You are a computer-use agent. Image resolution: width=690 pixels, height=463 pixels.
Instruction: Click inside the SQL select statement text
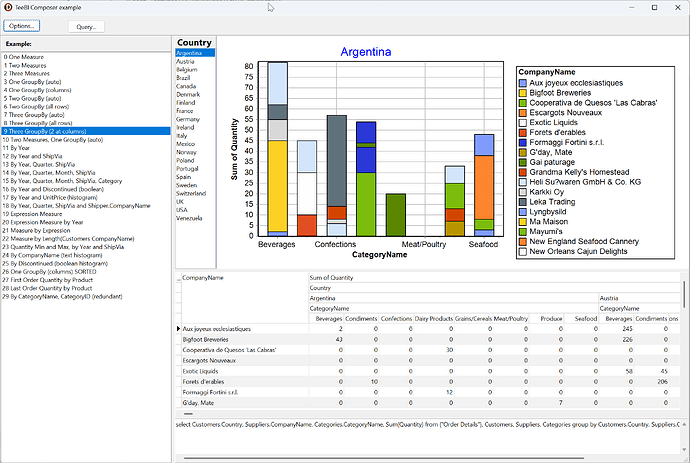pos(428,425)
